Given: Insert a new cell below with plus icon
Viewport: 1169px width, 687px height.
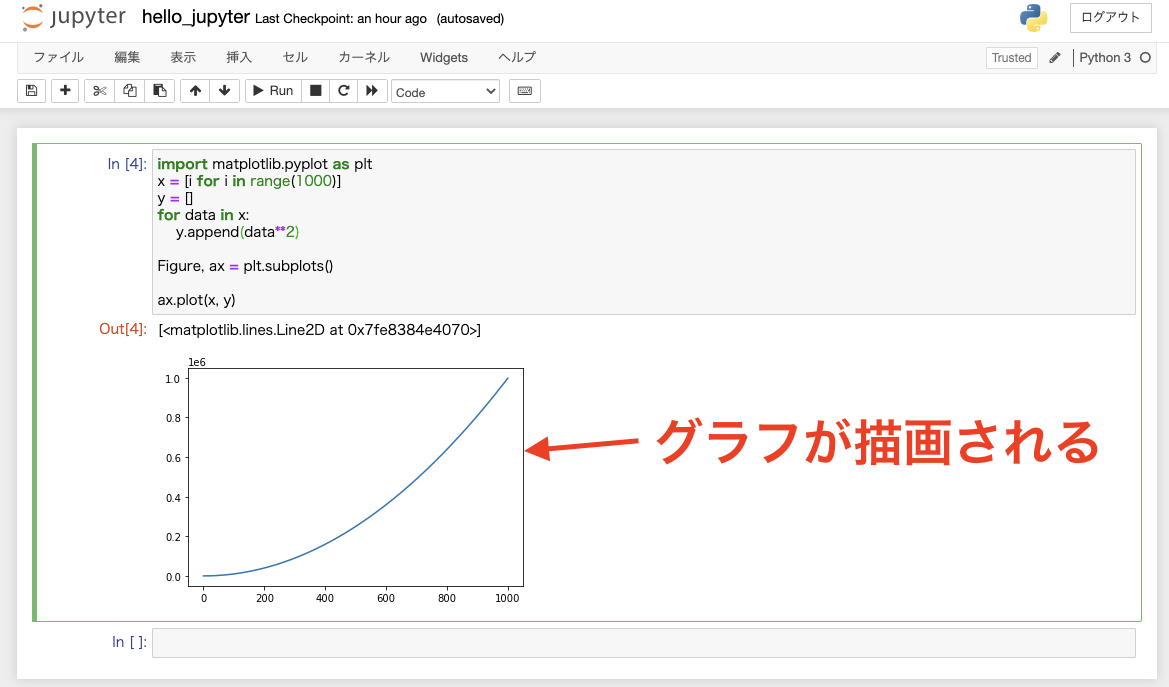Looking at the screenshot, I should [65, 91].
